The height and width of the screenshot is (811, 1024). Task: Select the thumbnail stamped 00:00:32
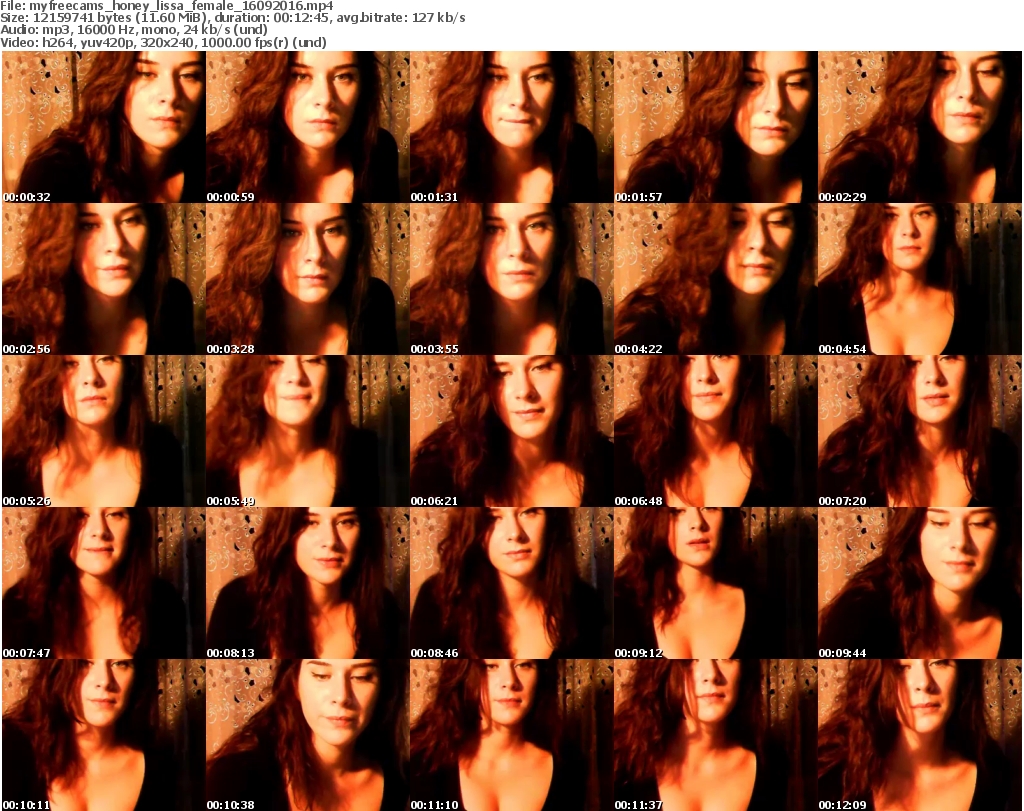point(103,127)
